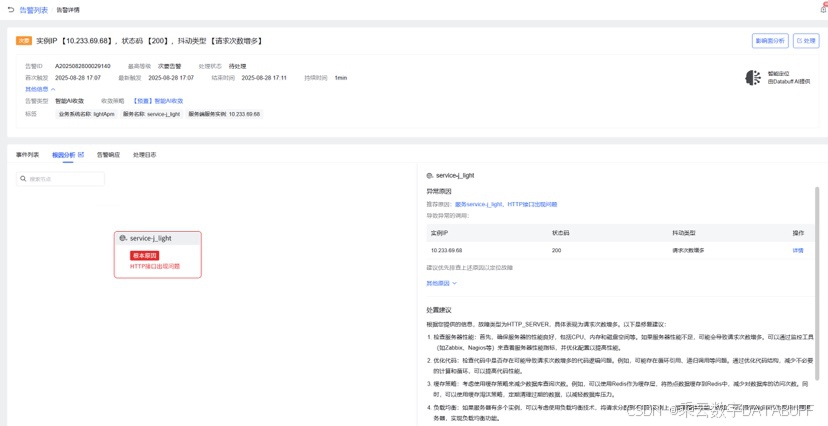
Task: Click the 抖动类型 column header
Action: [684, 233]
